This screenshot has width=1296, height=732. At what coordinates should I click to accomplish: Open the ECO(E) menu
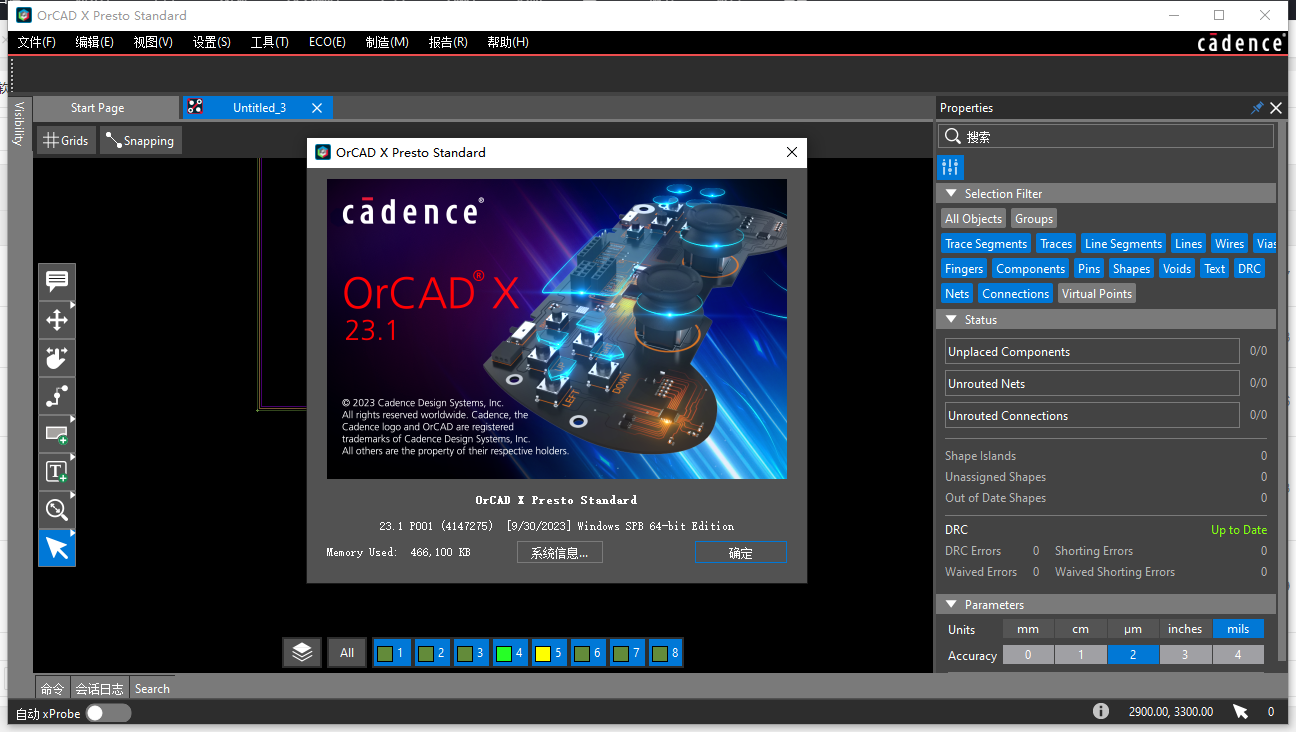[x=327, y=42]
